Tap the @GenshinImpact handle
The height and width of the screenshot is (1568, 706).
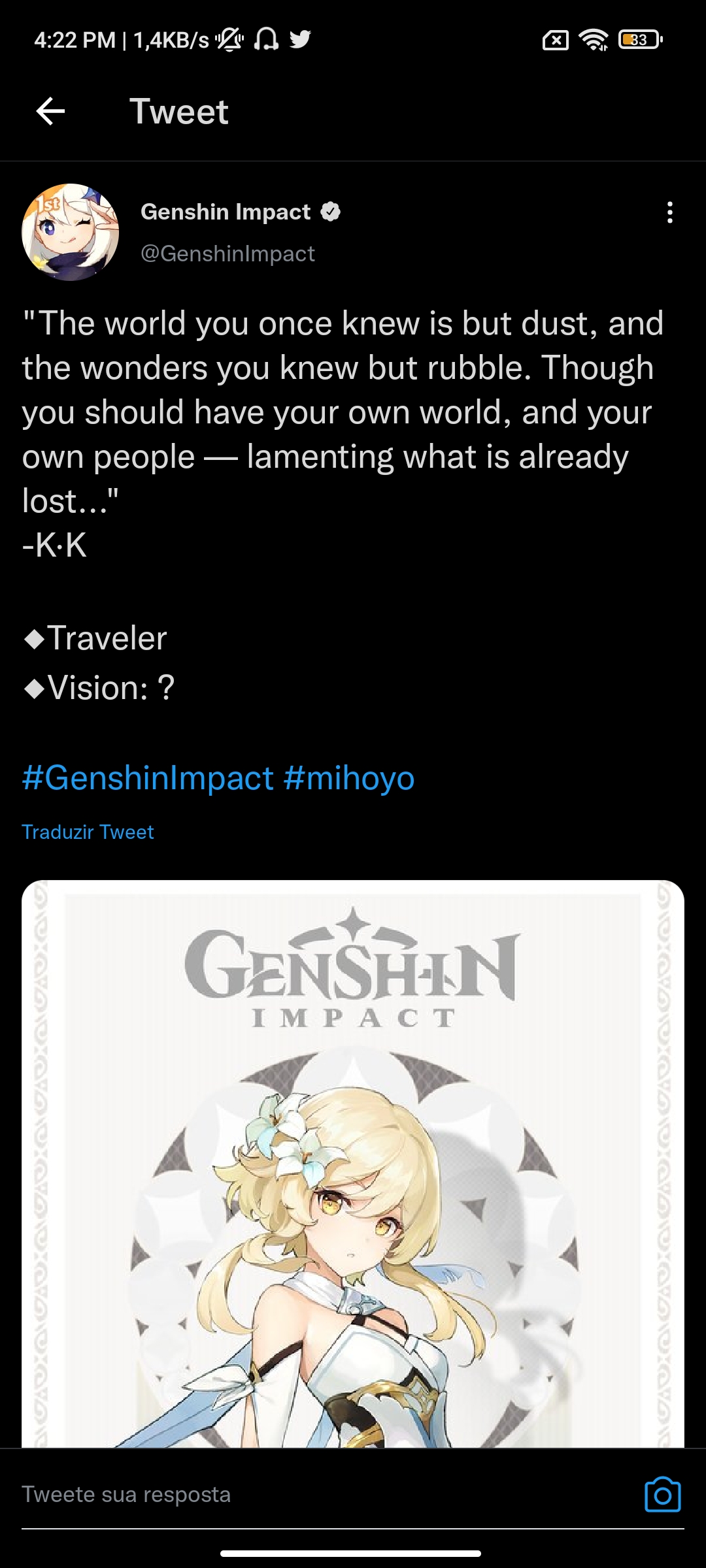tap(227, 253)
